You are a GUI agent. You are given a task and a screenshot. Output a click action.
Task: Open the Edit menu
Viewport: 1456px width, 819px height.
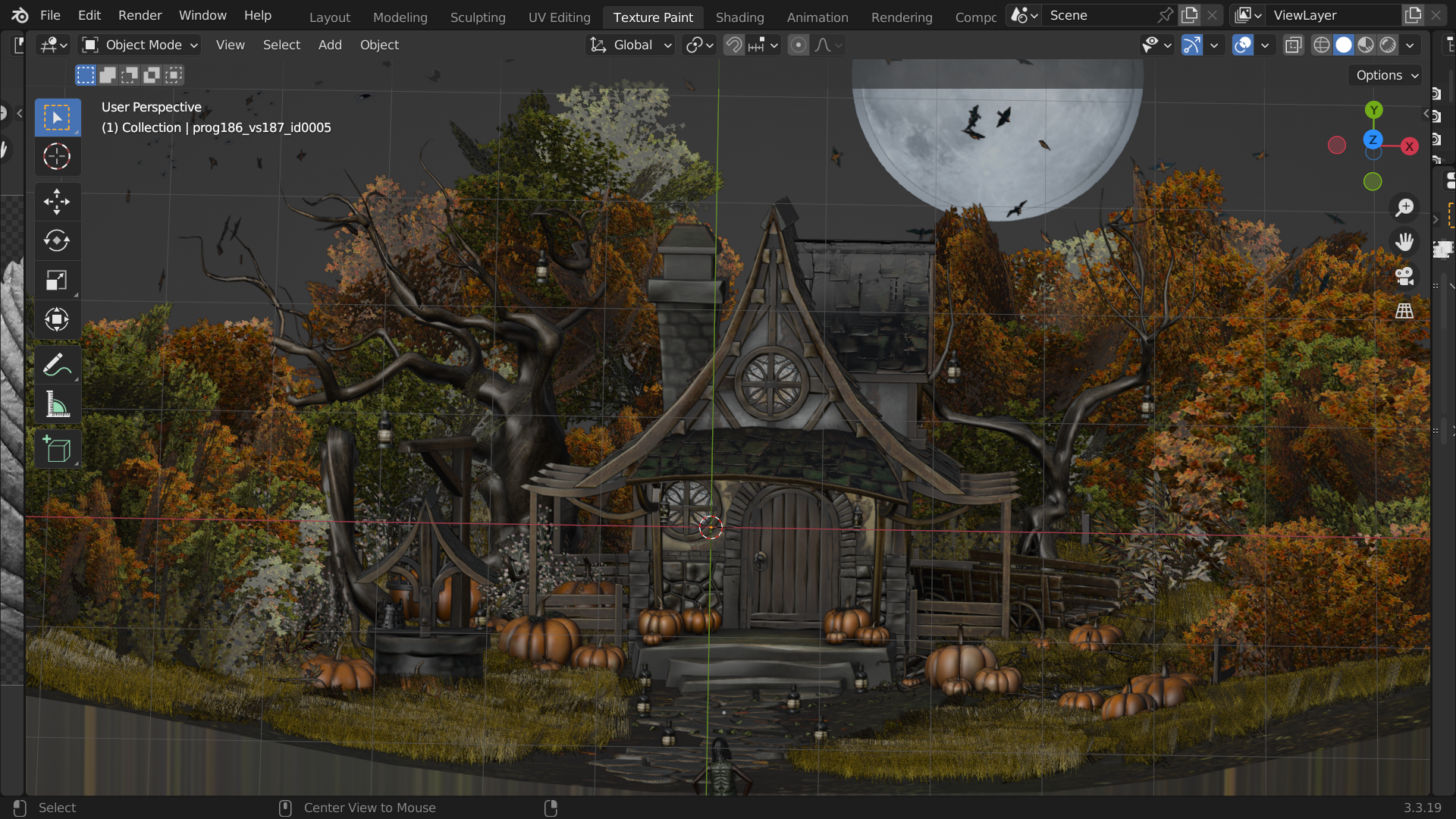[89, 15]
